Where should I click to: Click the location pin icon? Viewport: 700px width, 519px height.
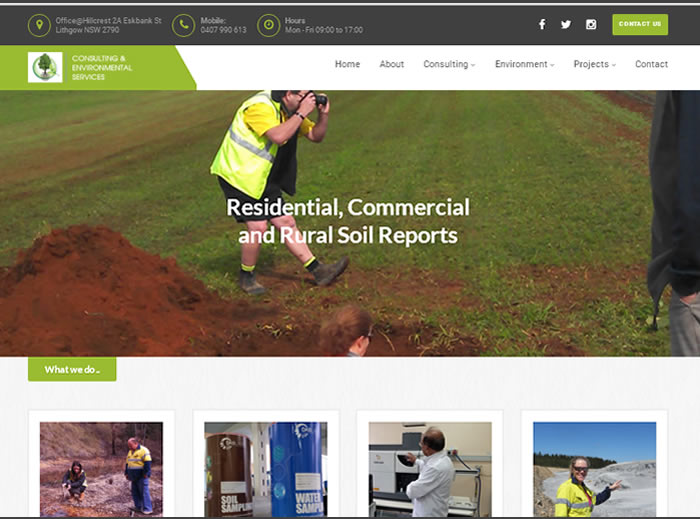tap(39, 25)
